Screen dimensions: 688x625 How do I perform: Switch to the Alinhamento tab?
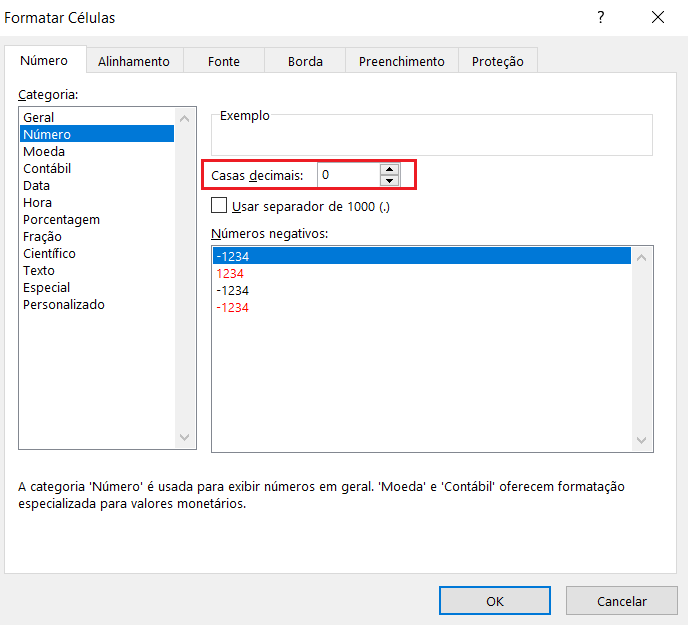[134, 61]
